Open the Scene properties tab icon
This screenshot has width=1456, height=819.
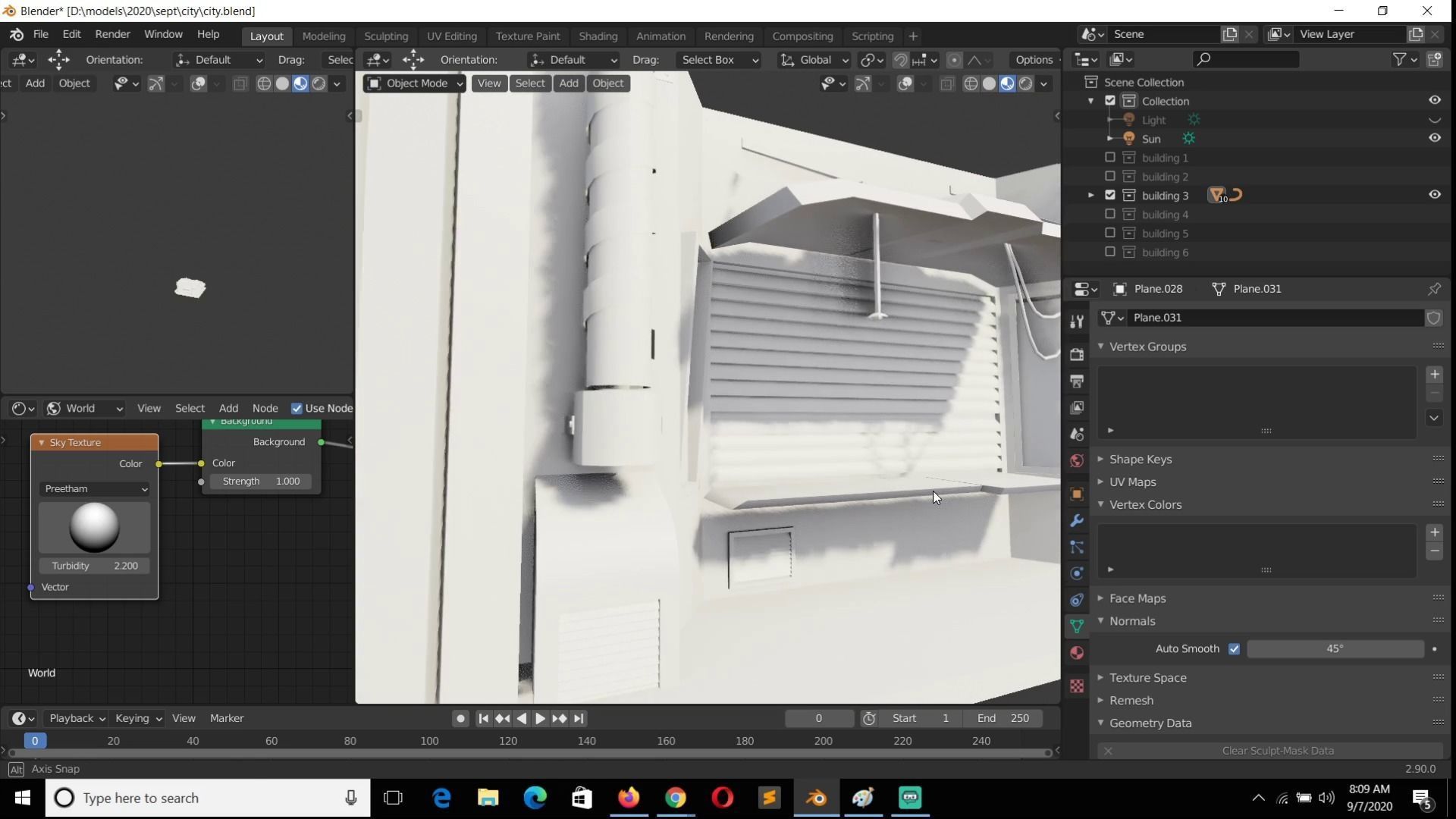[x=1077, y=435]
